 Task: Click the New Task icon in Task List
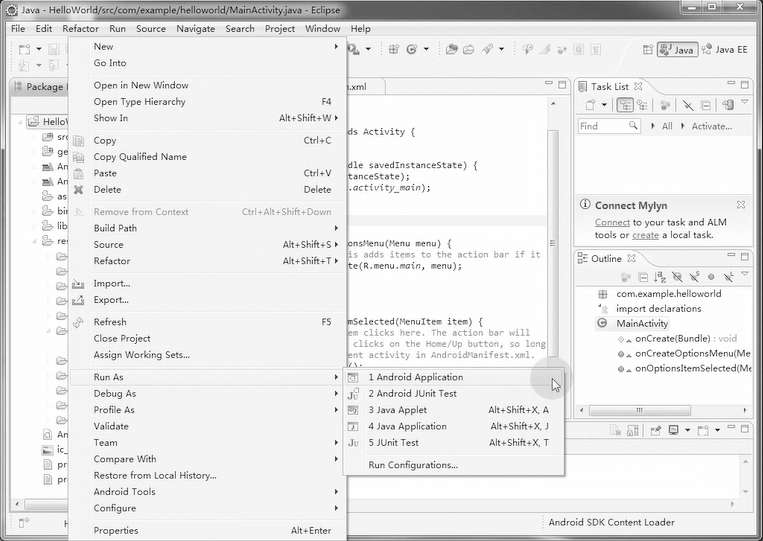pos(590,105)
